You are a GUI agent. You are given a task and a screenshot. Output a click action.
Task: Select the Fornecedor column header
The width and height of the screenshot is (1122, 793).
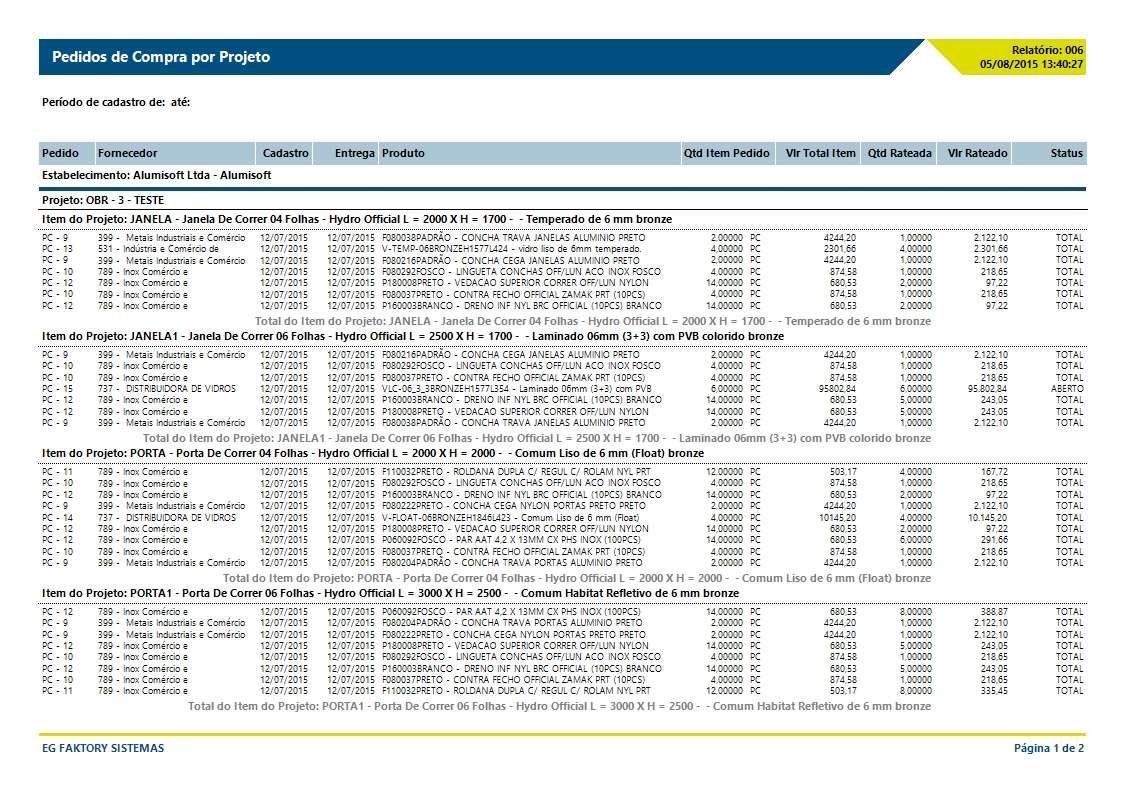coord(127,153)
